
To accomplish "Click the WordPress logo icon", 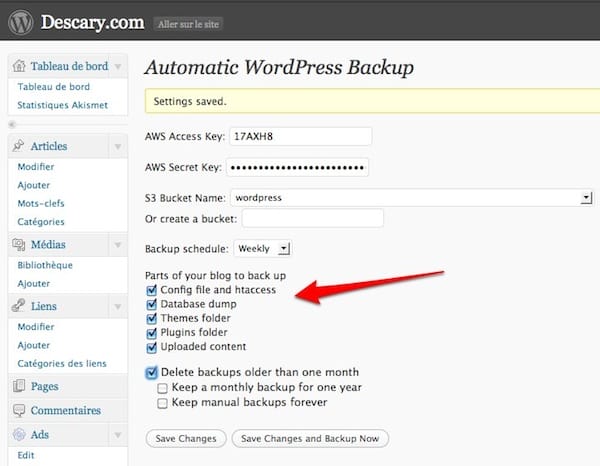I will click(21, 21).
